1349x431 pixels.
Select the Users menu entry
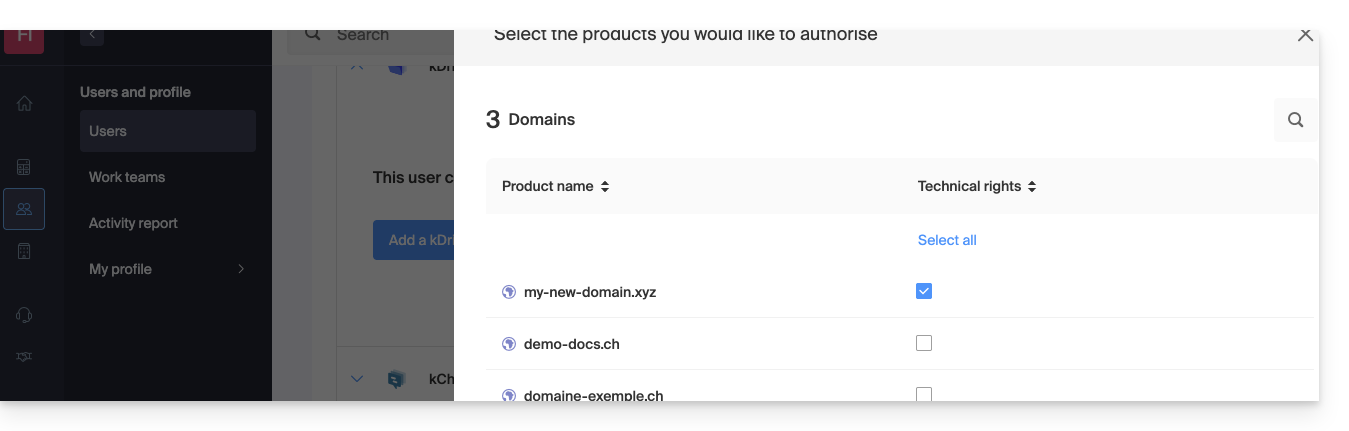point(108,131)
